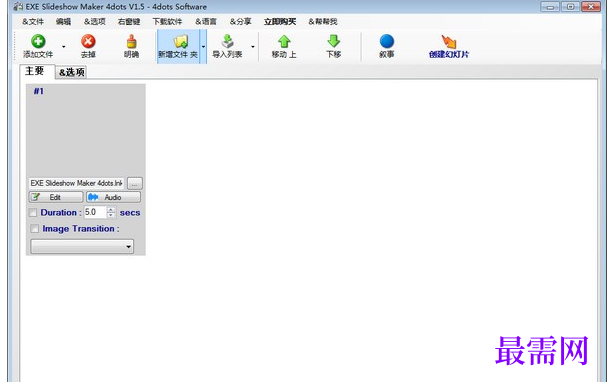Decrease the duration with the down spinner
Viewport: 607px width, 382px height.
[111, 215]
